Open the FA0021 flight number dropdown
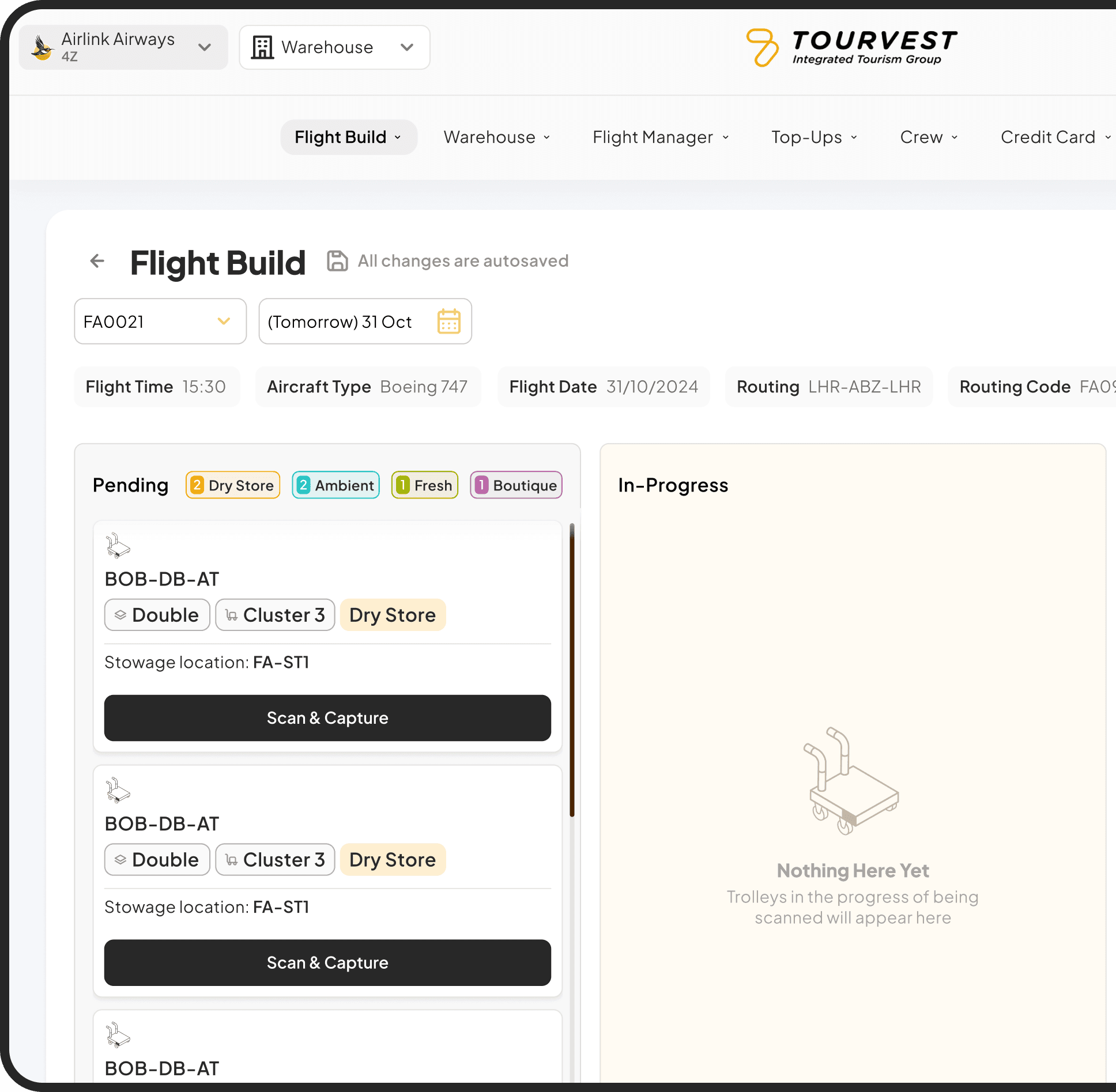Screen dimensions: 1116x1092 point(224,322)
